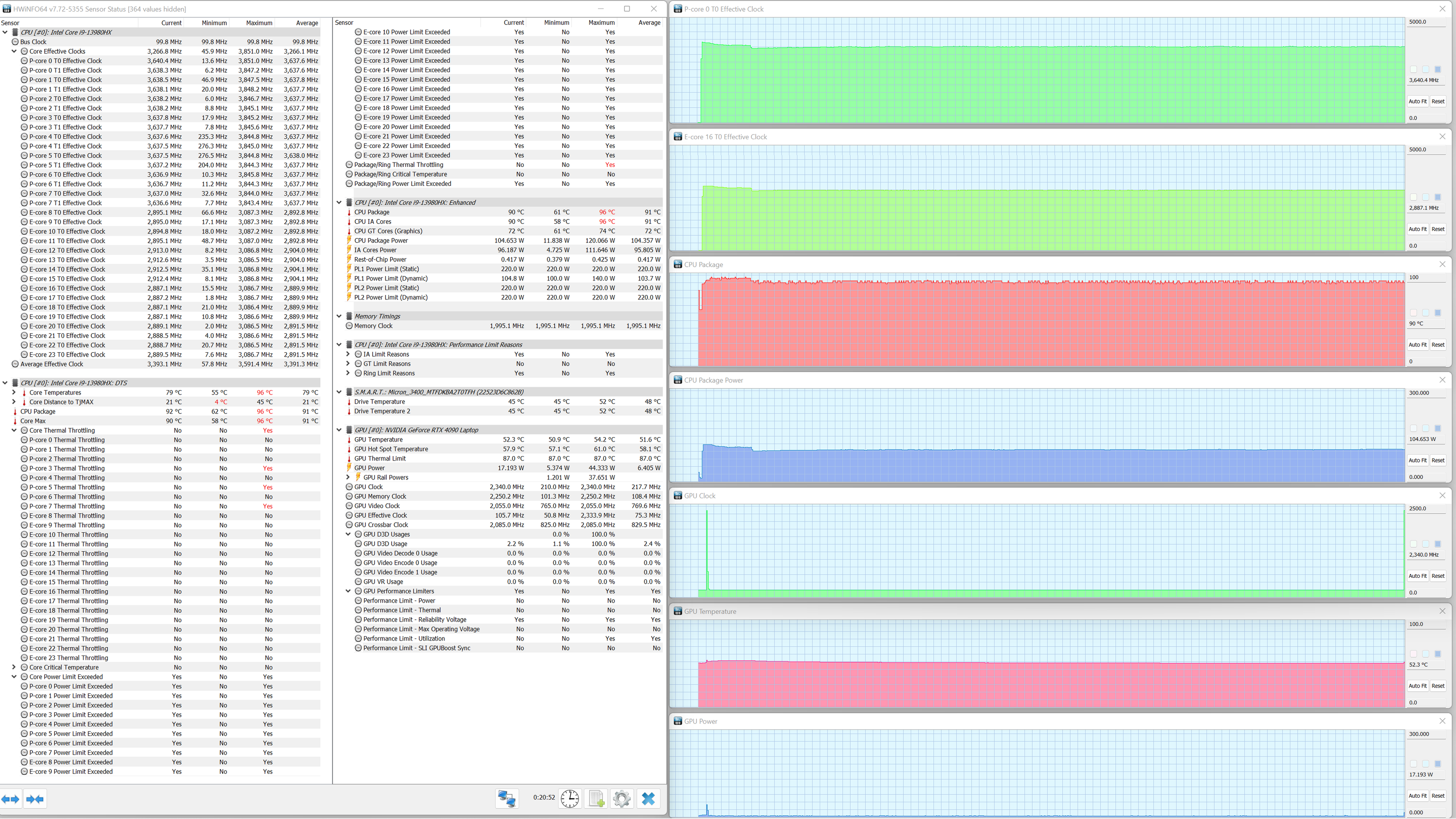Expand the Core Temperatures row
Image resolution: width=1456 pixels, height=819 pixels.
[x=14, y=392]
